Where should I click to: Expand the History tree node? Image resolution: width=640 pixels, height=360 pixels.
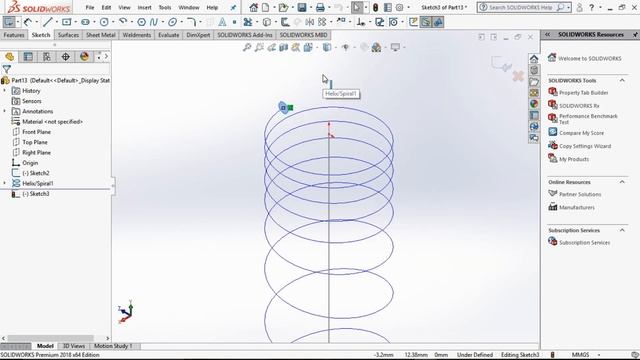(5, 91)
